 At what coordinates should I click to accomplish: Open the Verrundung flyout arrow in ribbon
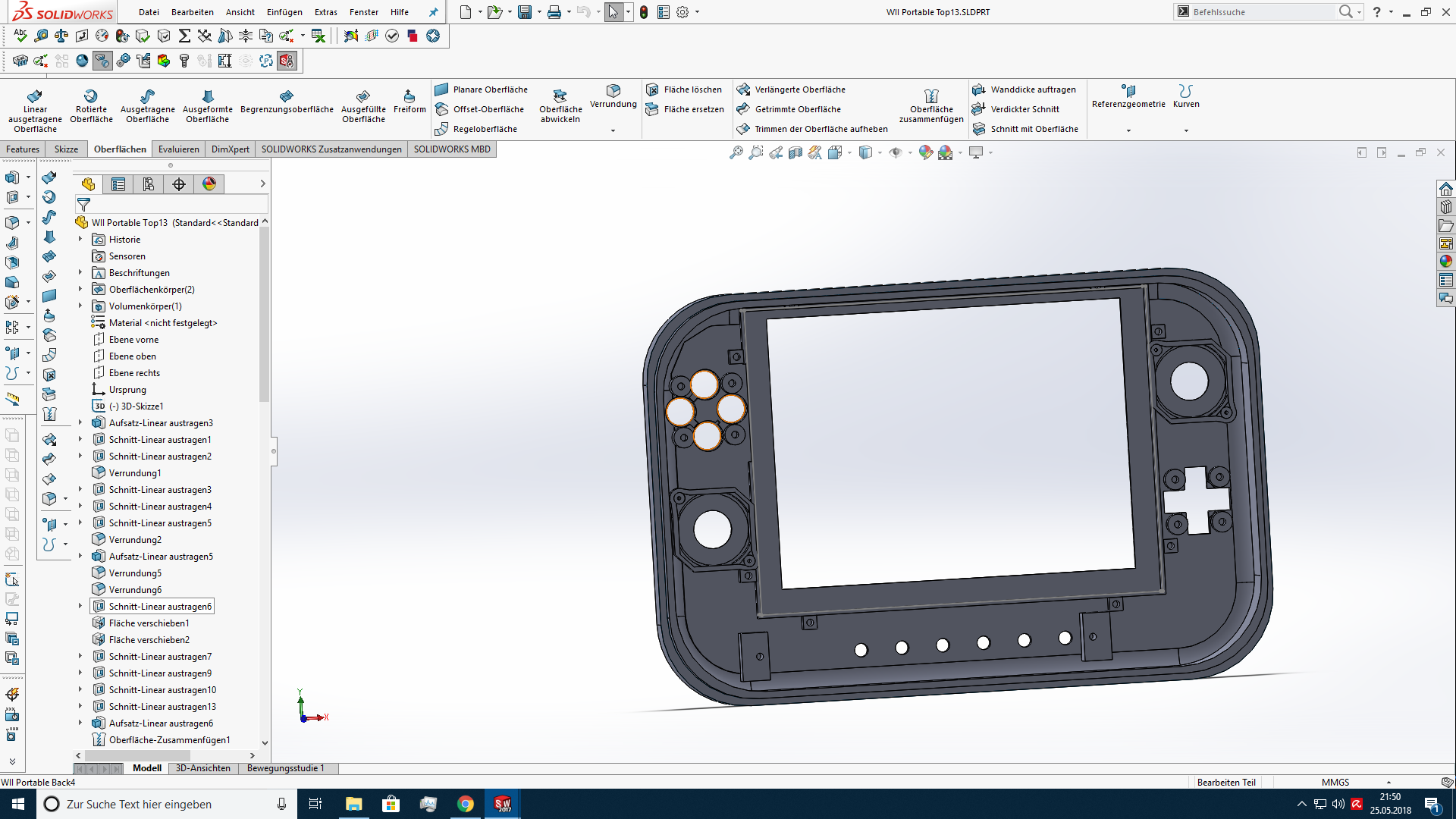[613, 130]
